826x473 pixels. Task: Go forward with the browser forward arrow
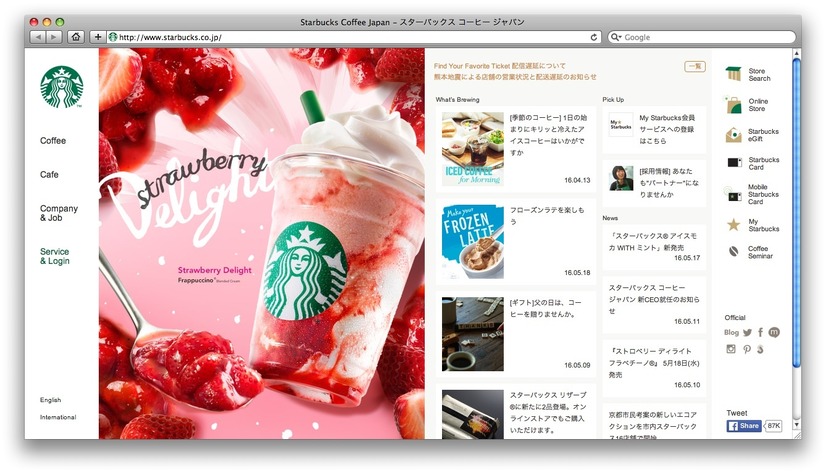[54, 37]
